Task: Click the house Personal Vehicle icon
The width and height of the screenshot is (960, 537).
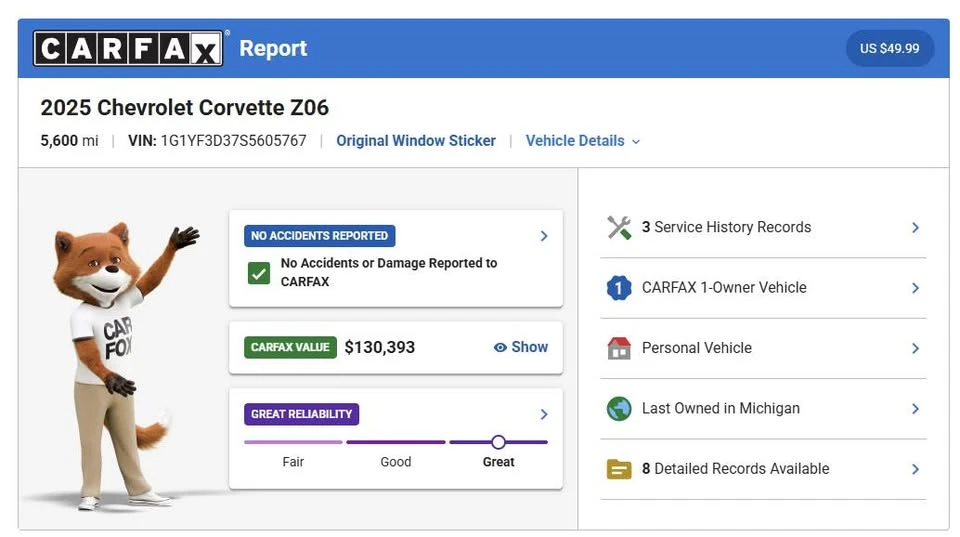Action: 619,348
